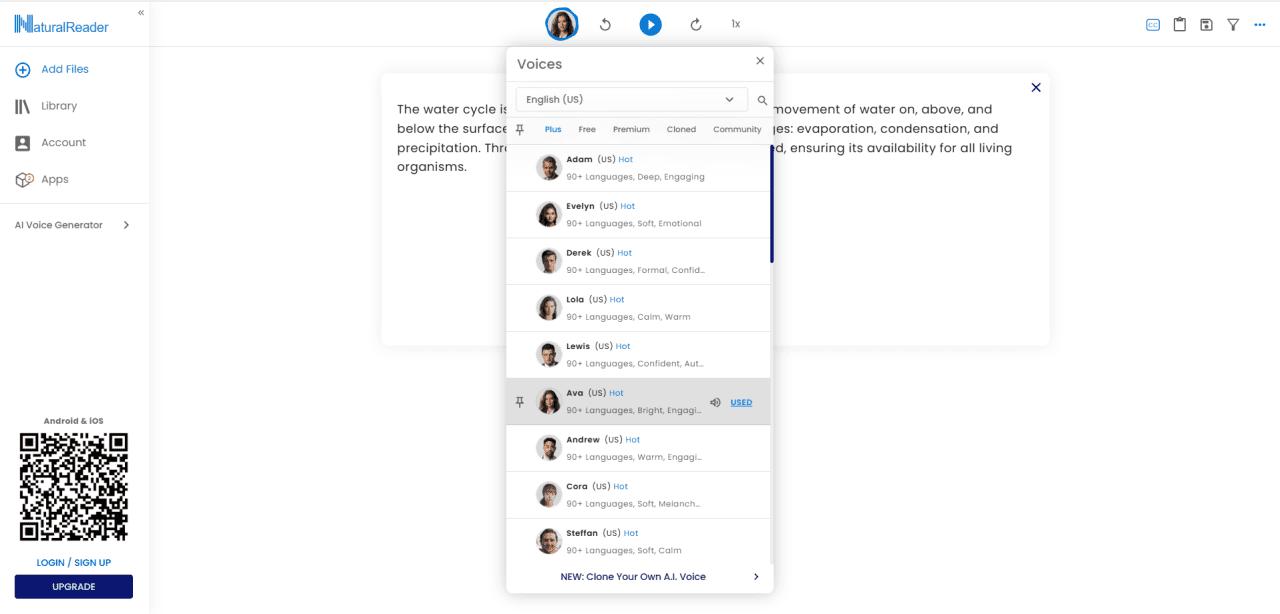Screen dimensions: 1280x614
Task: Open the English (US) language dropdown
Action: click(x=631, y=100)
